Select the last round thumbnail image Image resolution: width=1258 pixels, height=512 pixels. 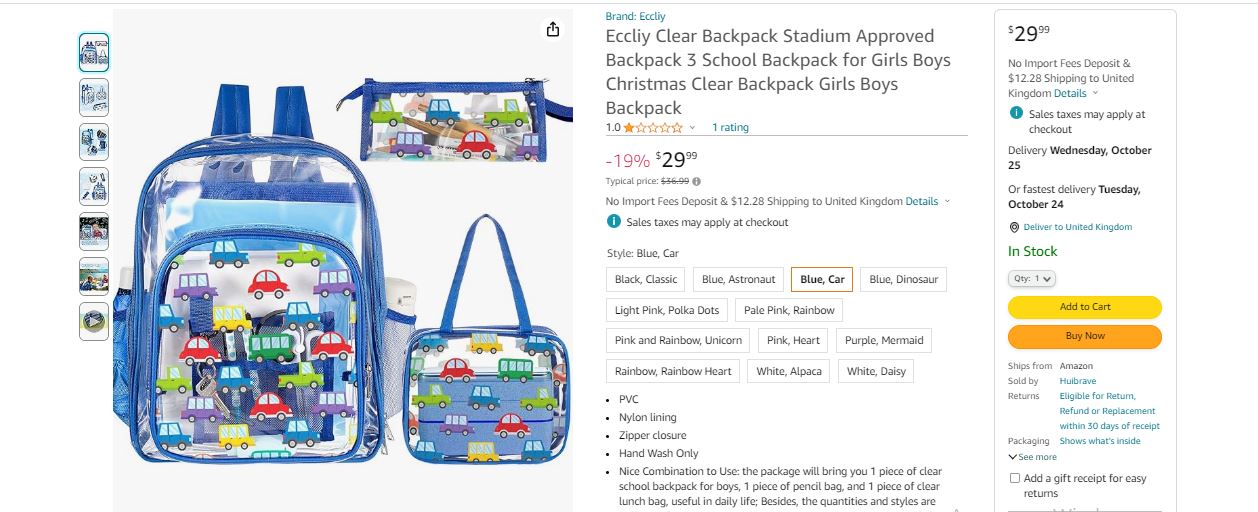tap(94, 321)
